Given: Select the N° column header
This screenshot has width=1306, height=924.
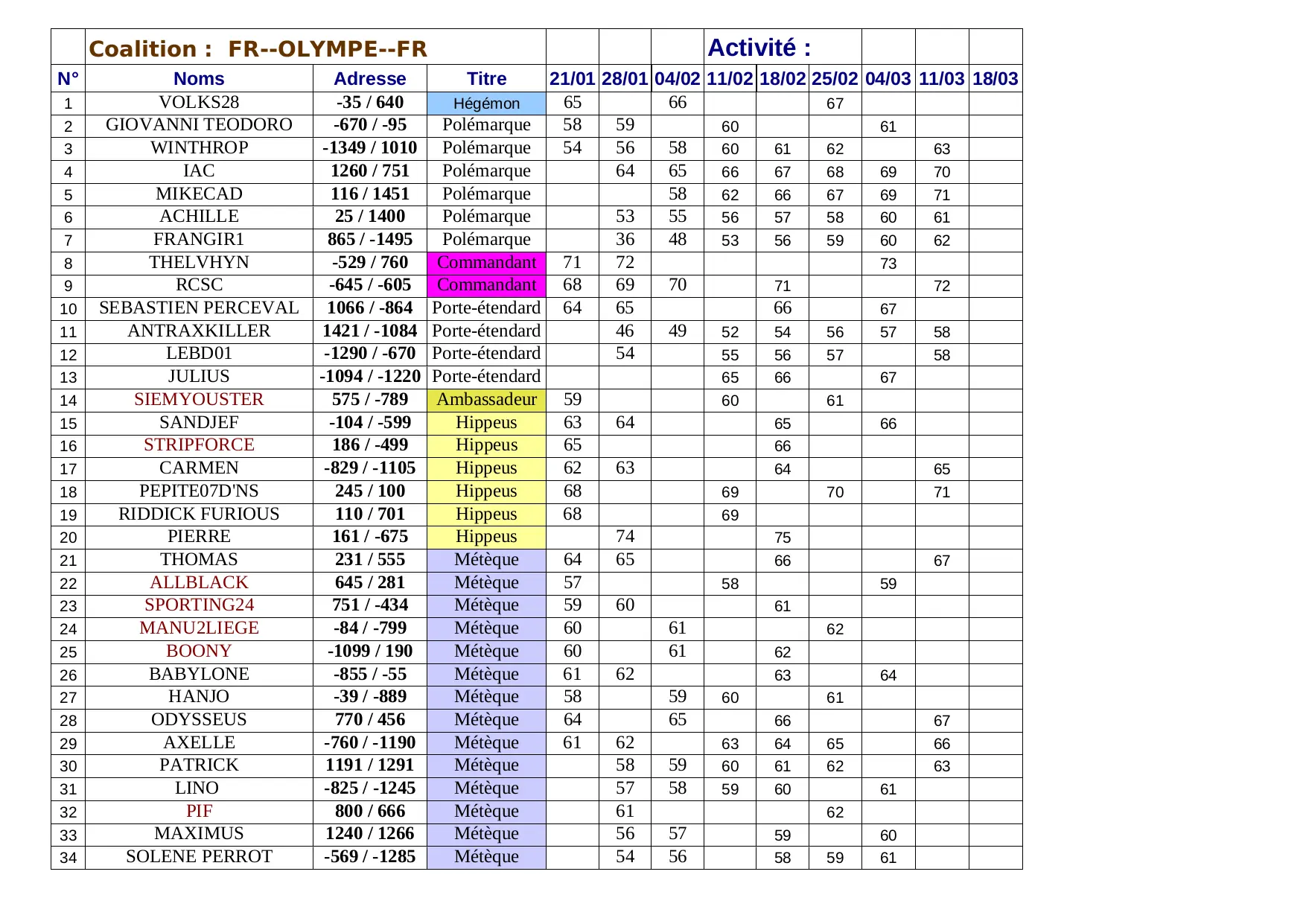Looking at the screenshot, I should tap(68, 79).
